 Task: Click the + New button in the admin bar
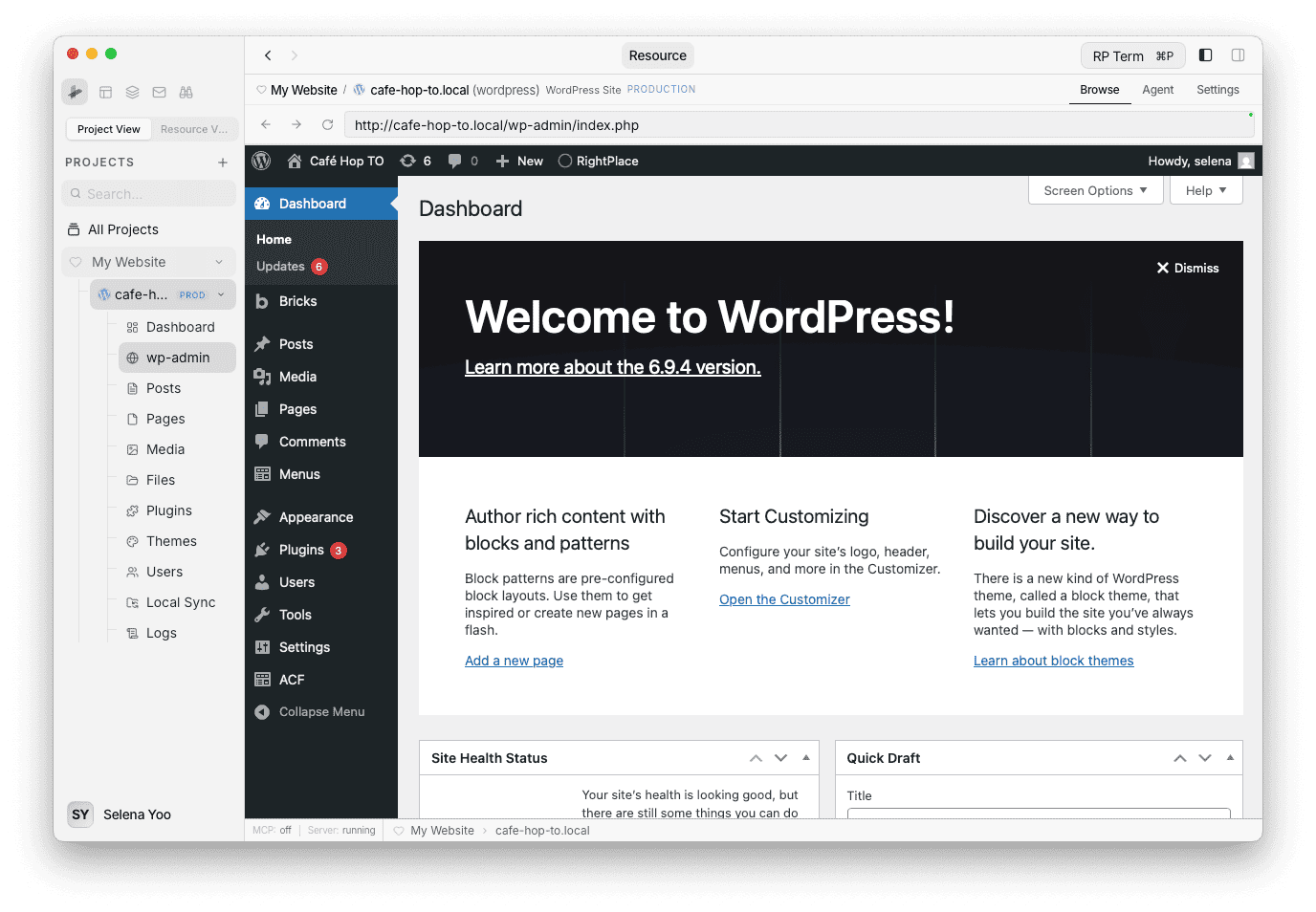pyautogui.click(x=519, y=160)
